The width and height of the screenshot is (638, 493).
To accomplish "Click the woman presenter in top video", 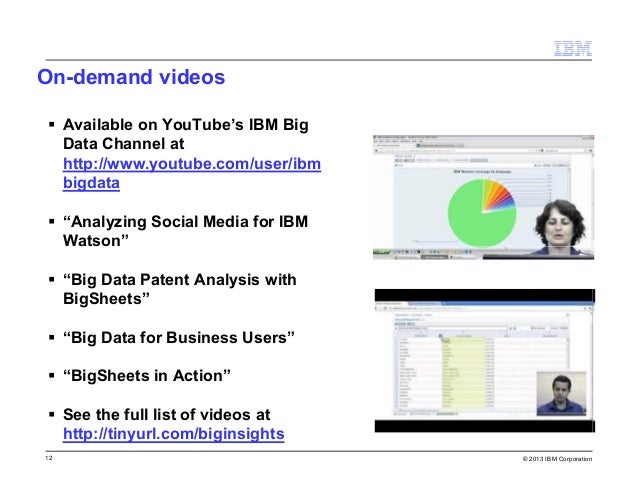I will [561, 227].
